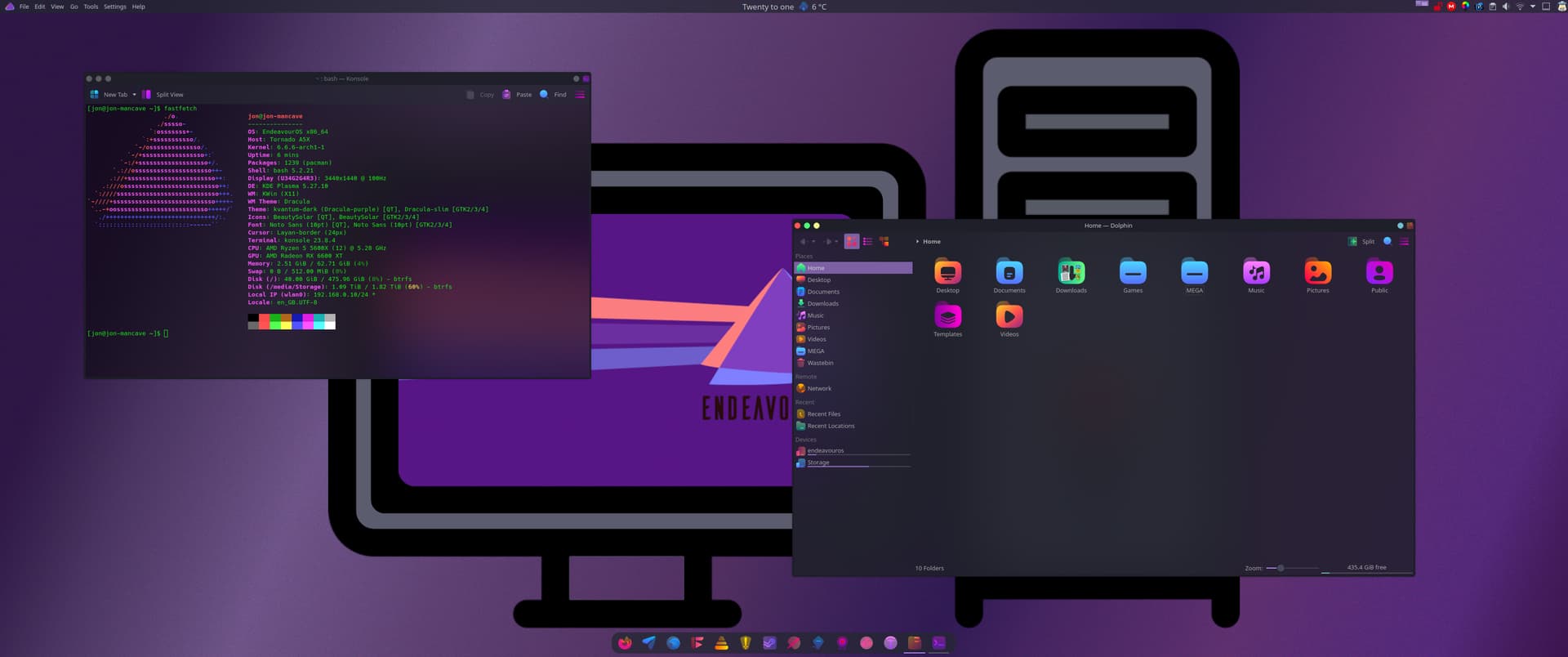The image size is (1568, 657).
Task: Open the Tools menu in top bar
Action: pos(91,7)
